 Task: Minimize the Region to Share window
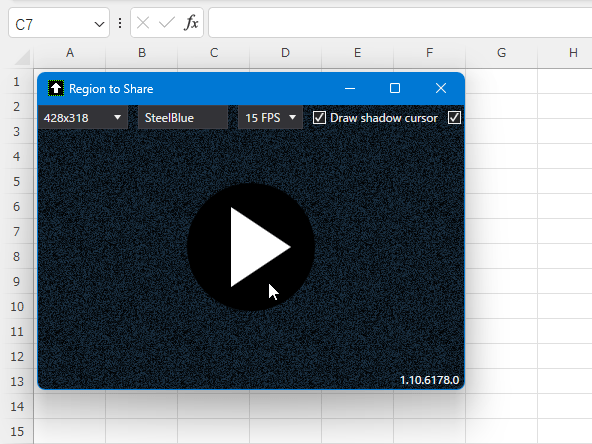(x=350, y=89)
